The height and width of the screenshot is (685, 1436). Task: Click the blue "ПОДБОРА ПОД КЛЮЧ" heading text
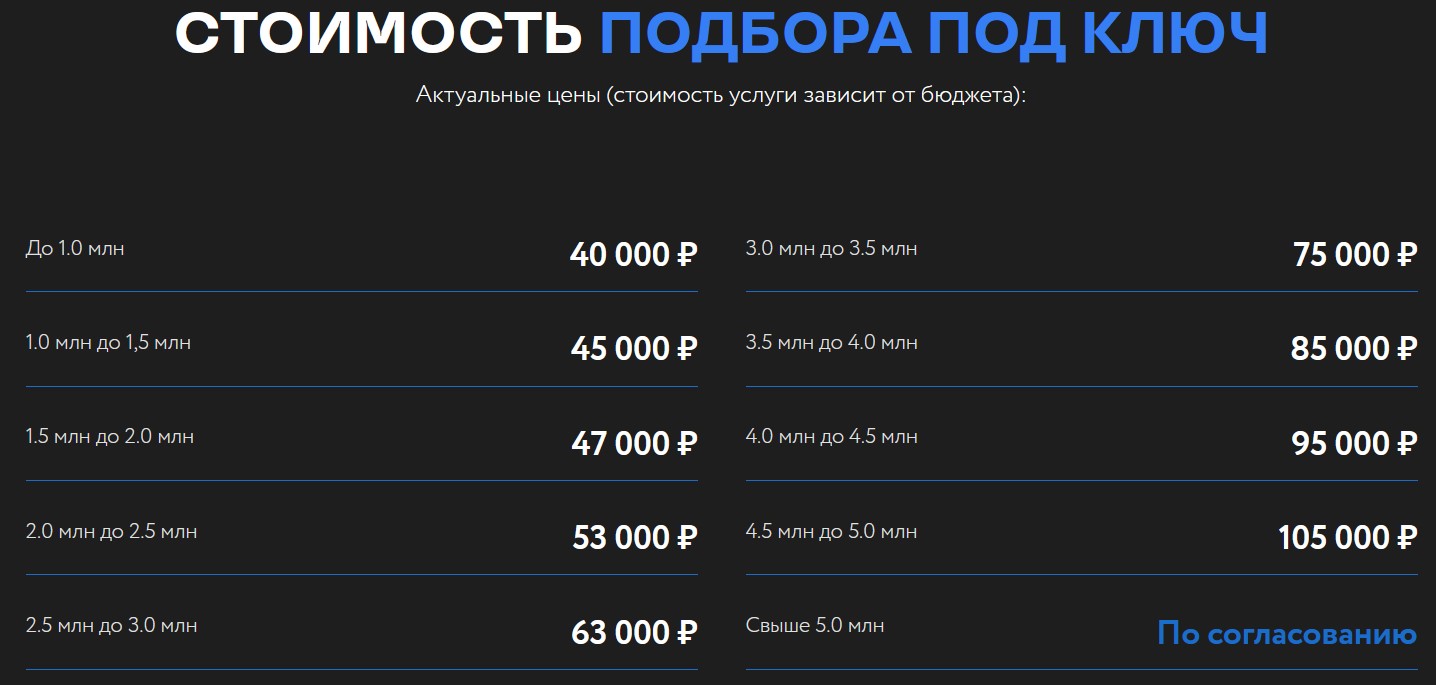coord(933,32)
